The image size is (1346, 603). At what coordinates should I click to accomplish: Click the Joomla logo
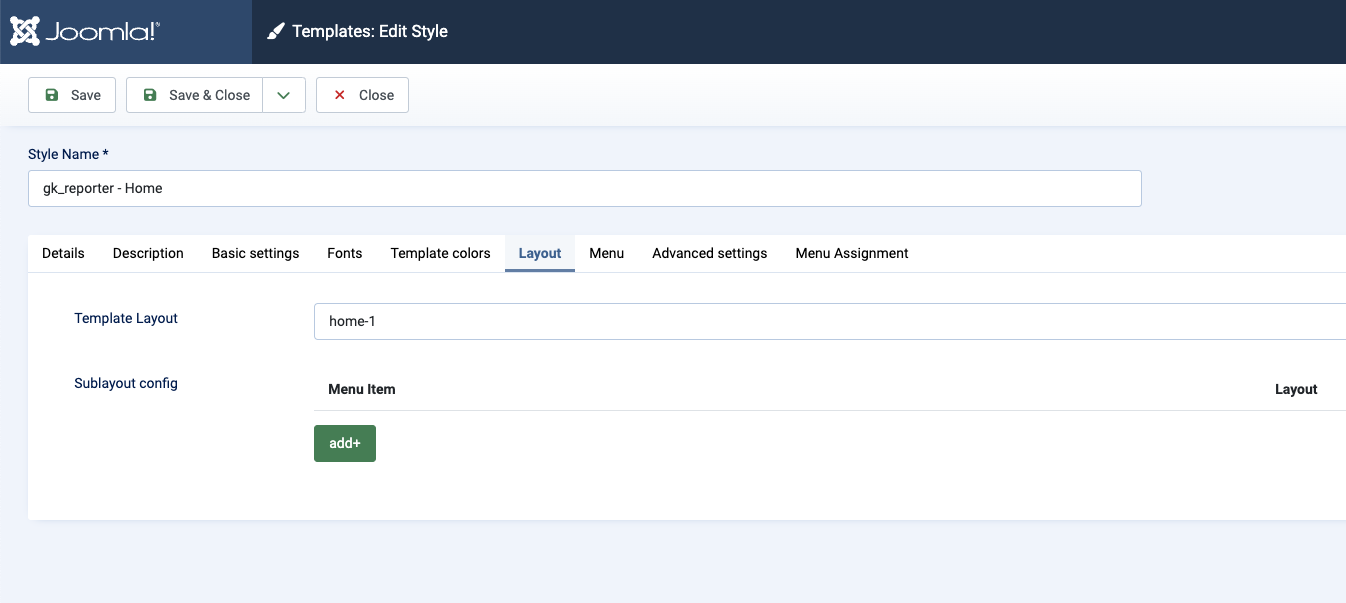85,31
